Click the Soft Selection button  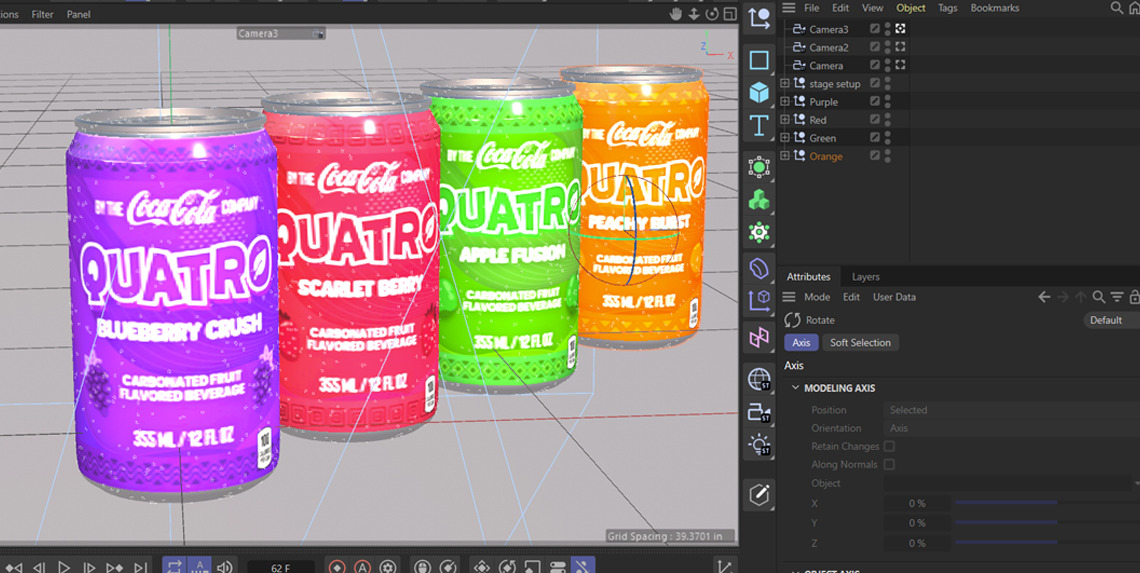click(860, 343)
